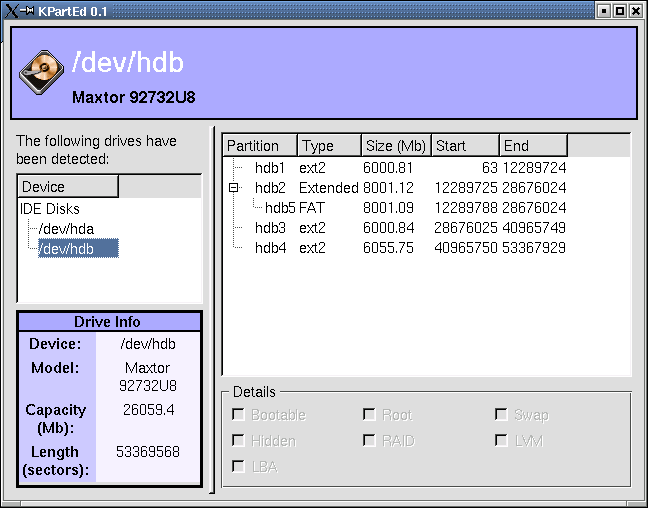This screenshot has width=648, height=508.
Task: Enable the LVM checkbox
Action: (501, 441)
